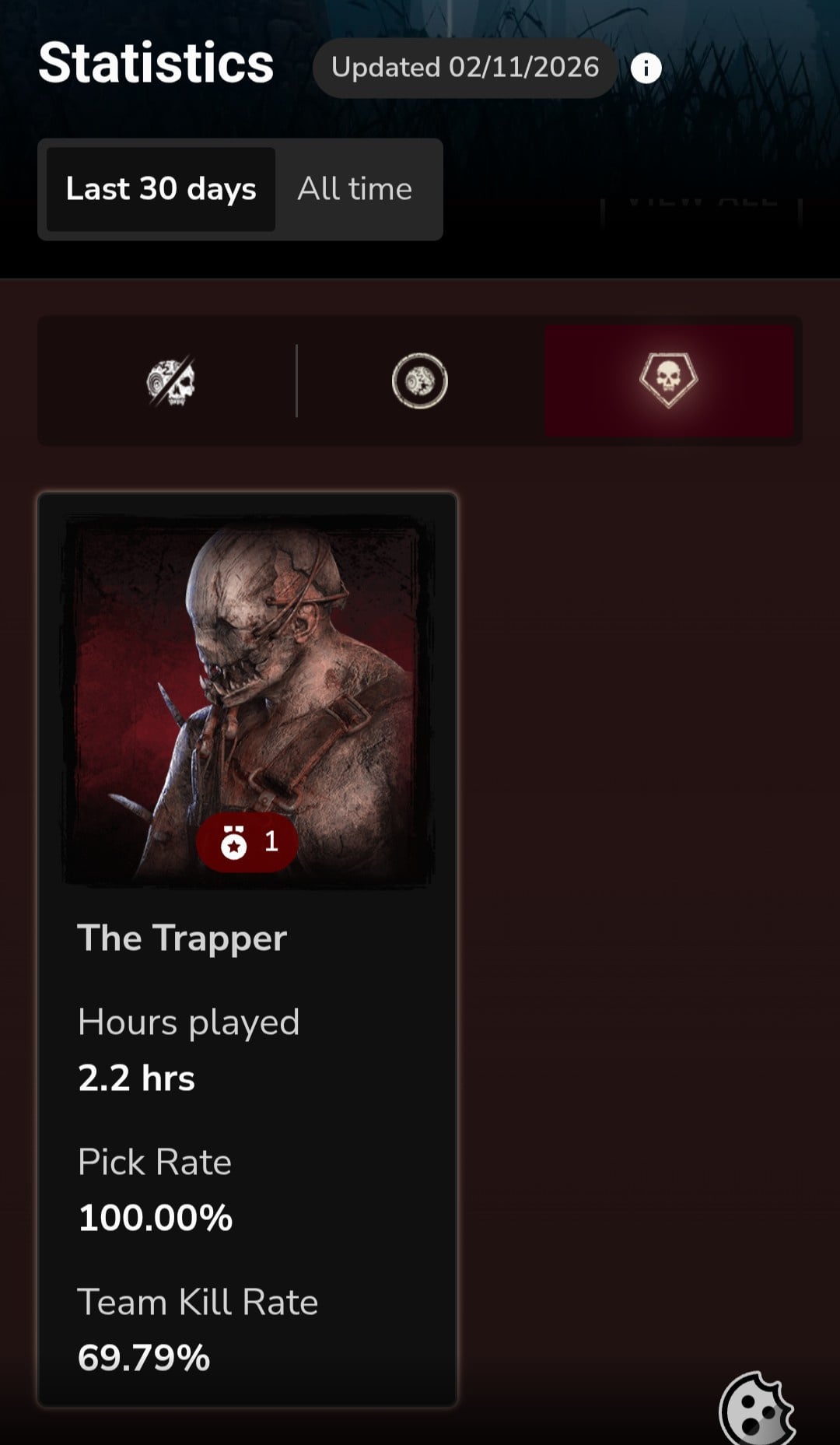The width and height of the screenshot is (840, 1445).
Task: Select the Team Kill Rate label
Action: click(198, 1303)
